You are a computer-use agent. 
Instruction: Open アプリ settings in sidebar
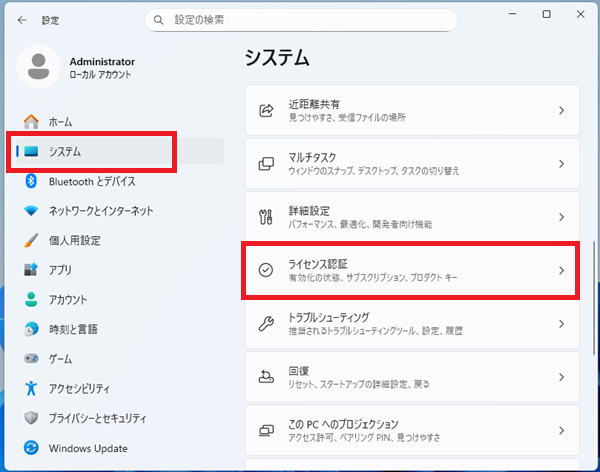click(x=59, y=269)
